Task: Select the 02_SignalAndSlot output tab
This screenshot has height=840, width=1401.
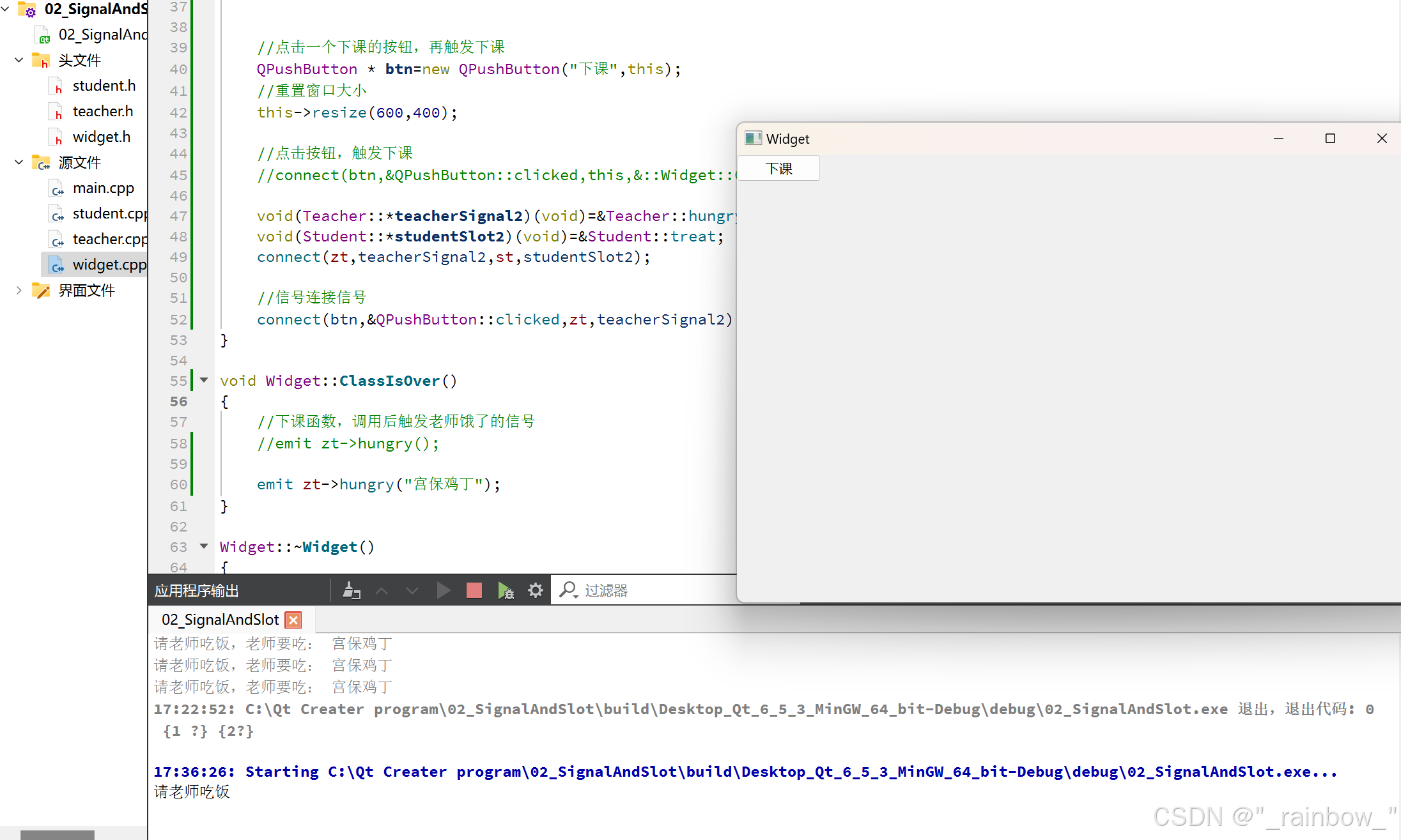Action: 220,620
